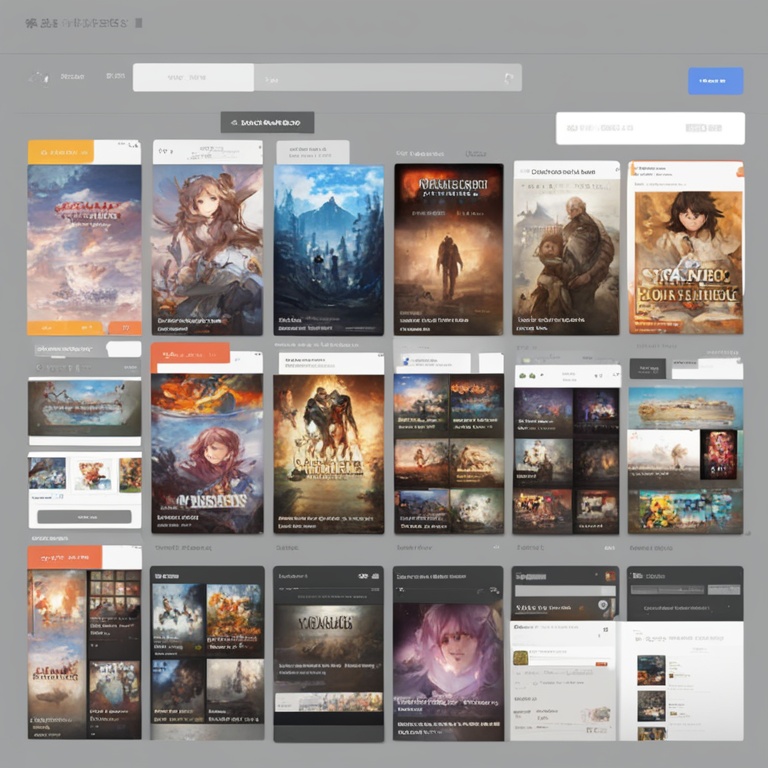Click the circular logo icon left of the search bar
Viewport: 768px width, 768px height.
[39, 78]
